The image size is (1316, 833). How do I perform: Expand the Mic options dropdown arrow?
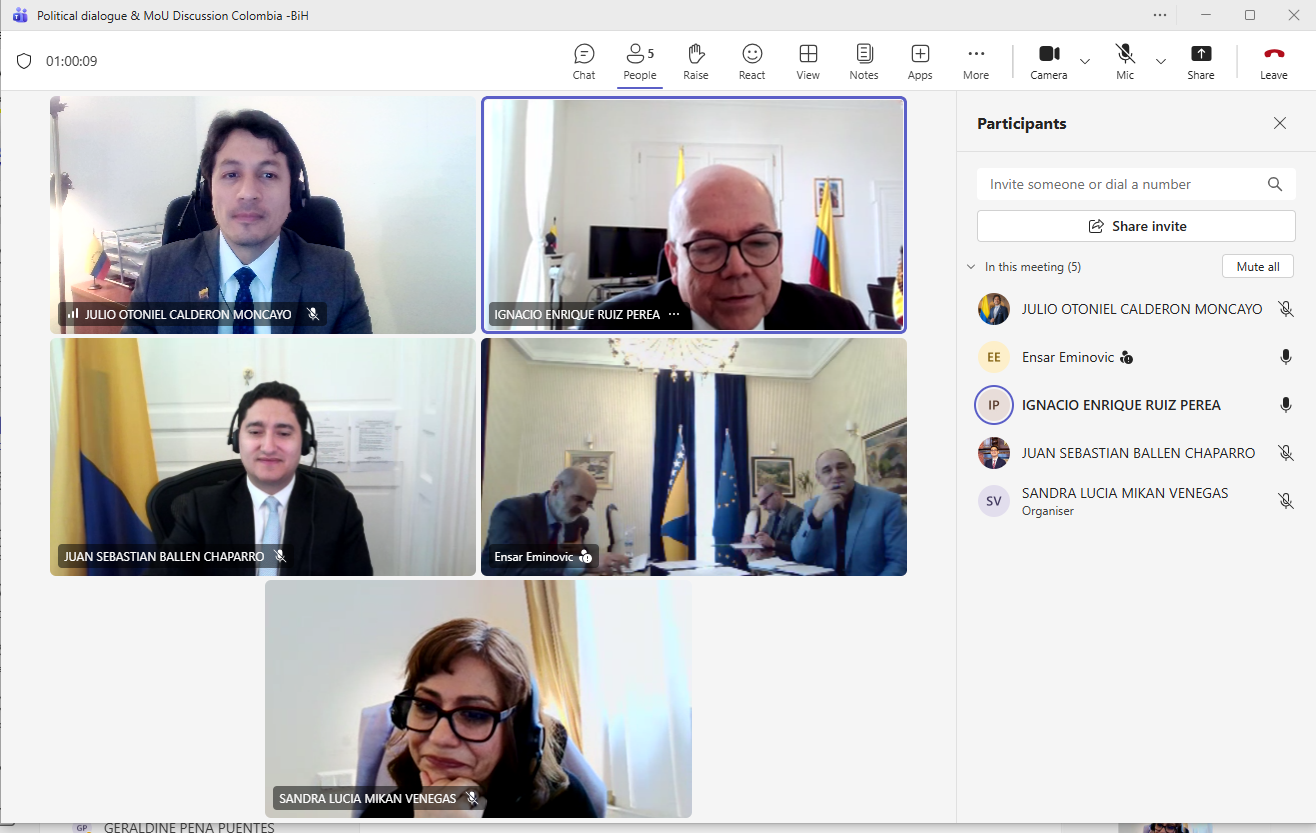(1161, 61)
